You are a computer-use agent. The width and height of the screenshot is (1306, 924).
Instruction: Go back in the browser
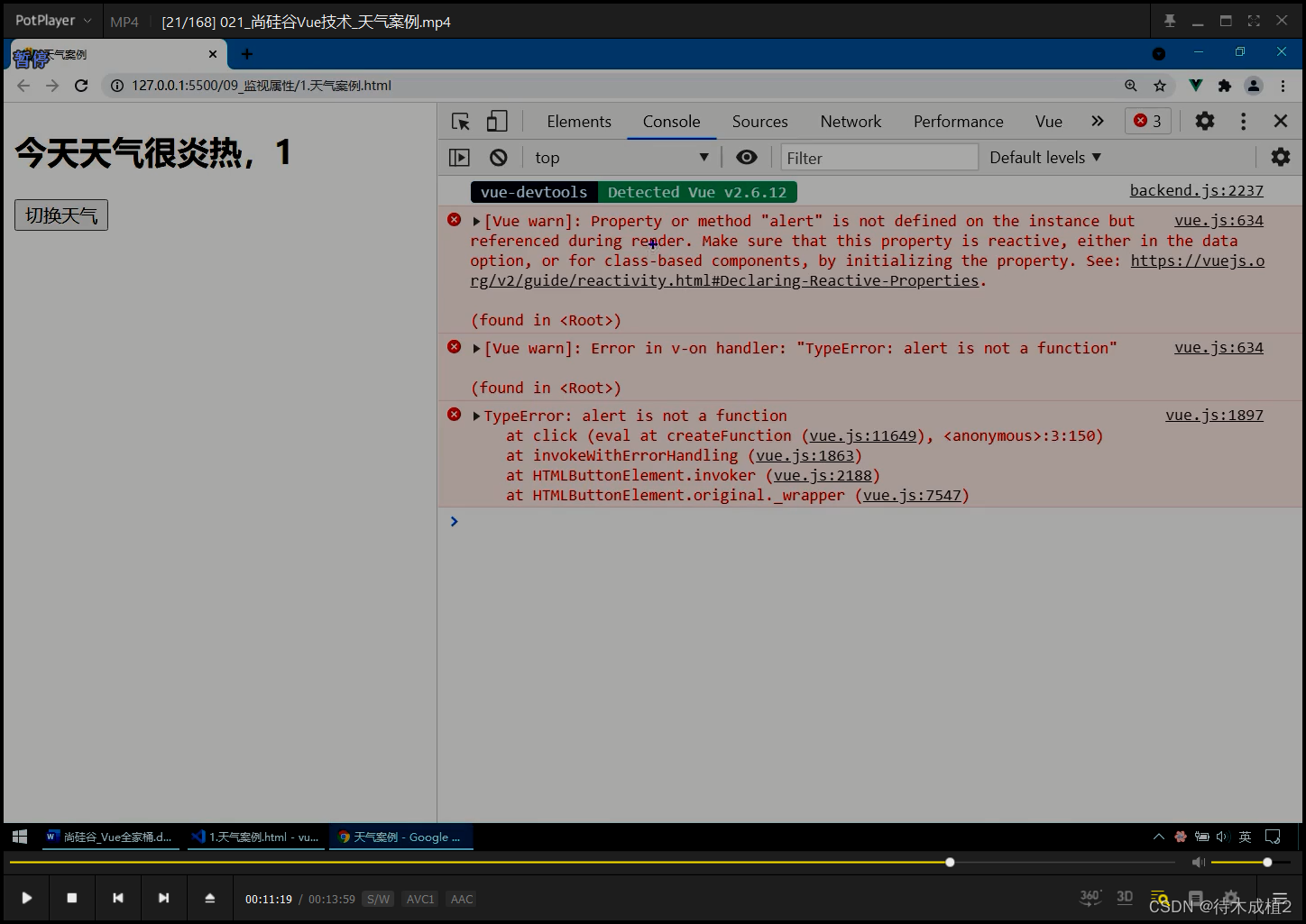[23, 86]
